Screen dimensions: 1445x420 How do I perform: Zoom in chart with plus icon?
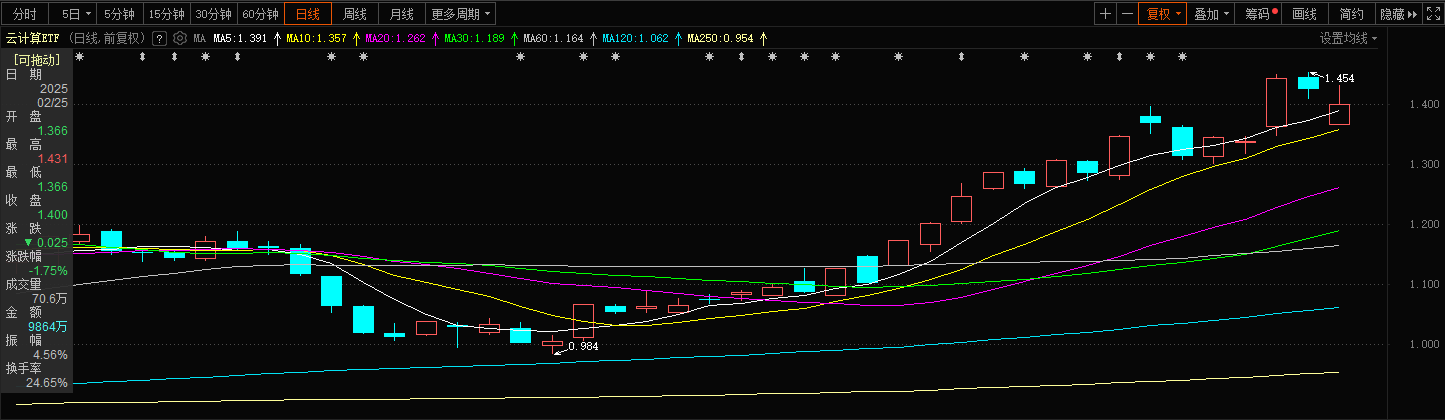[1105, 14]
